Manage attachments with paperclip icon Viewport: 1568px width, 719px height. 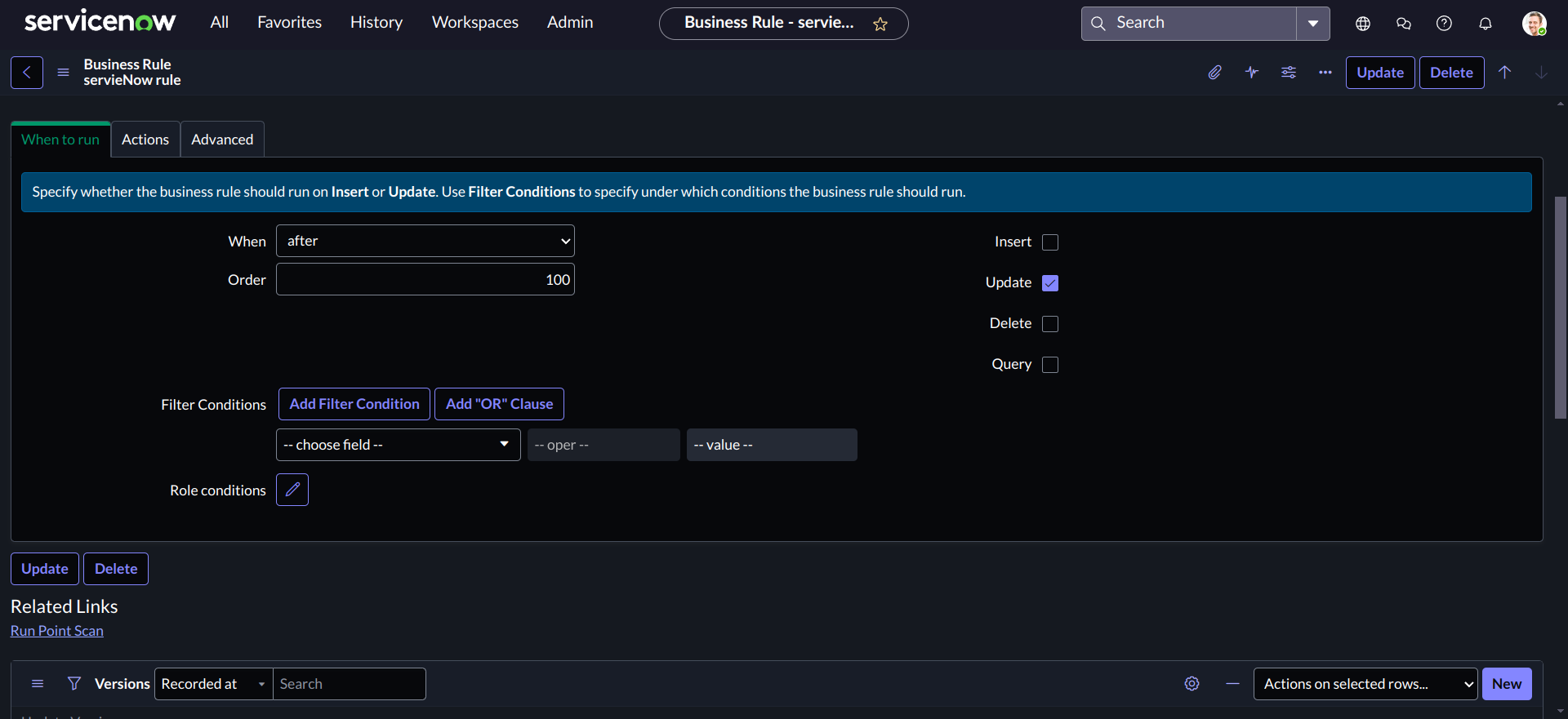pyautogui.click(x=1215, y=73)
